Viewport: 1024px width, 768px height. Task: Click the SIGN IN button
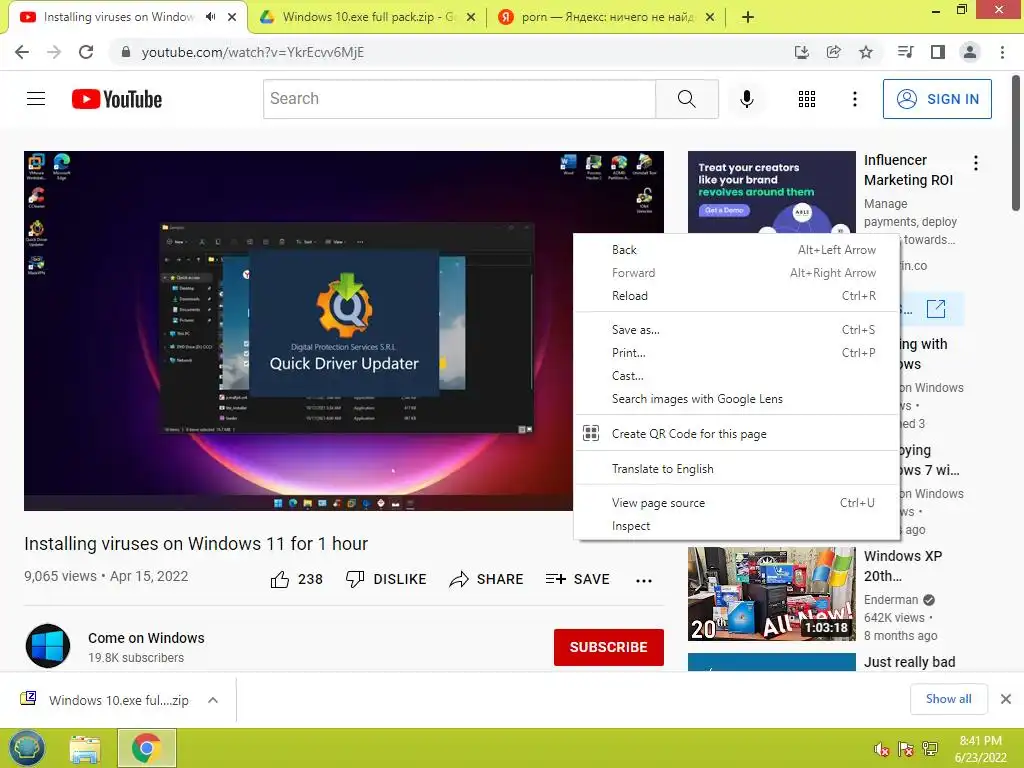pyautogui.click(x=937, y=99)
